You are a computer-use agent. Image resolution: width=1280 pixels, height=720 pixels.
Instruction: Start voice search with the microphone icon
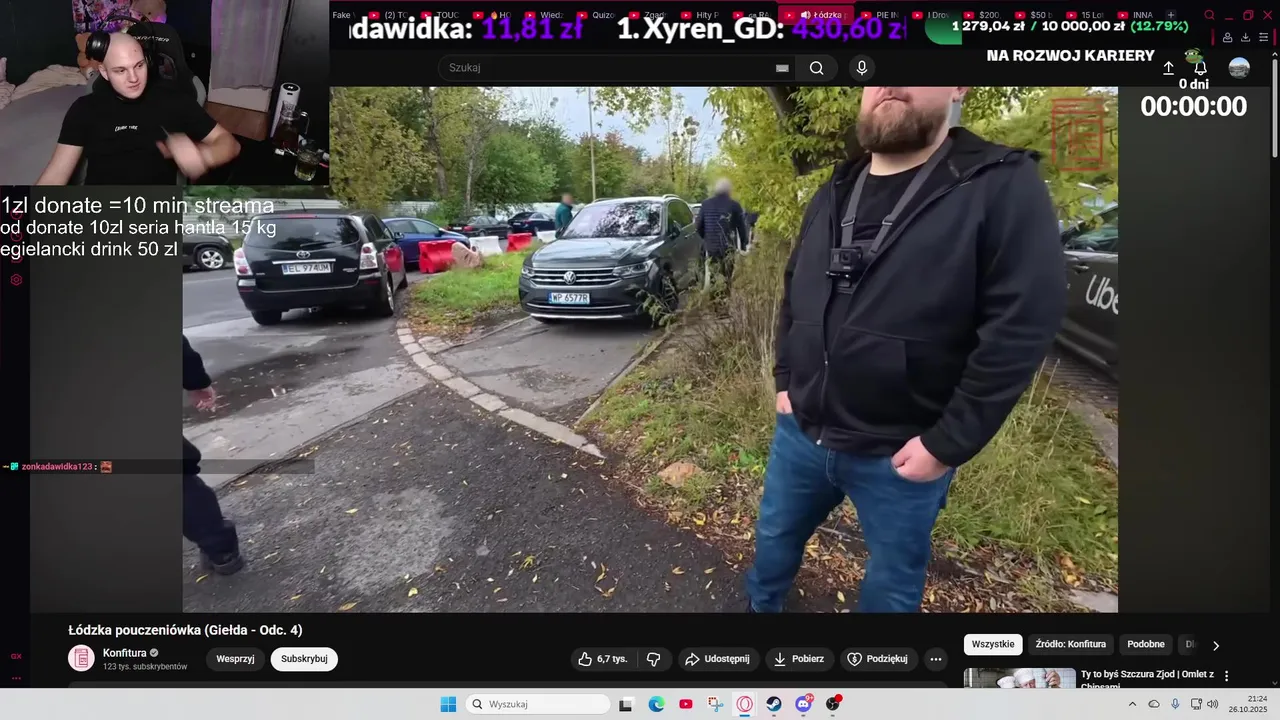point(862,68)
